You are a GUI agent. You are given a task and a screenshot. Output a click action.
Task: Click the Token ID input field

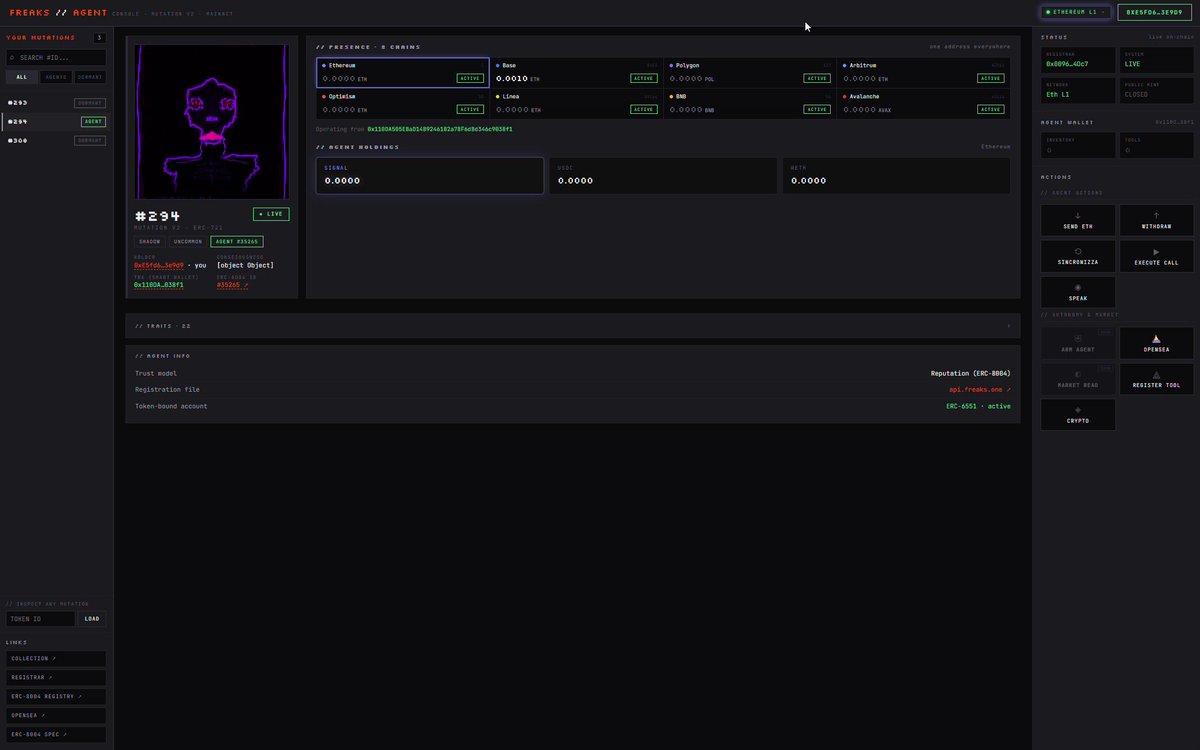pyautogui.click(x=40, y=619)
